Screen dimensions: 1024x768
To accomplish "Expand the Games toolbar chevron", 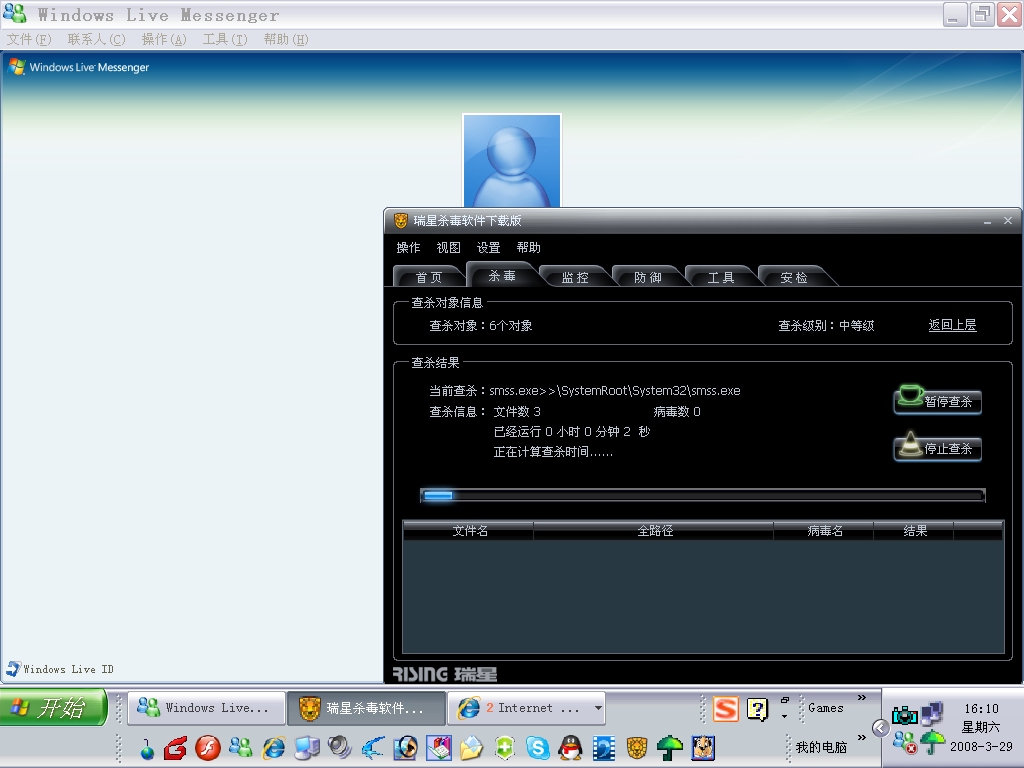I will (861, 698).
